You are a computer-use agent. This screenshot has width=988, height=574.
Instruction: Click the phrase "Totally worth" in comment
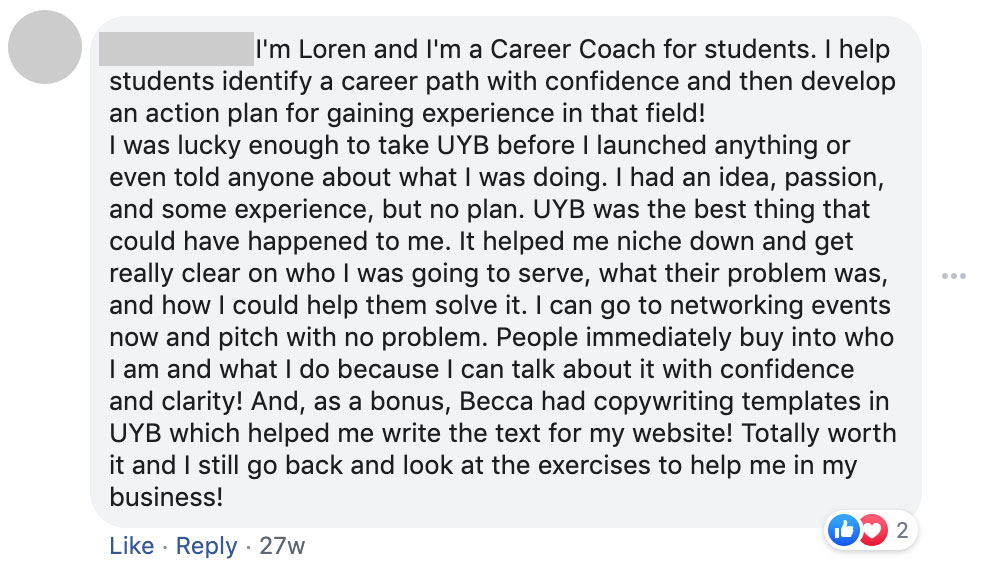tap(819, 433)
